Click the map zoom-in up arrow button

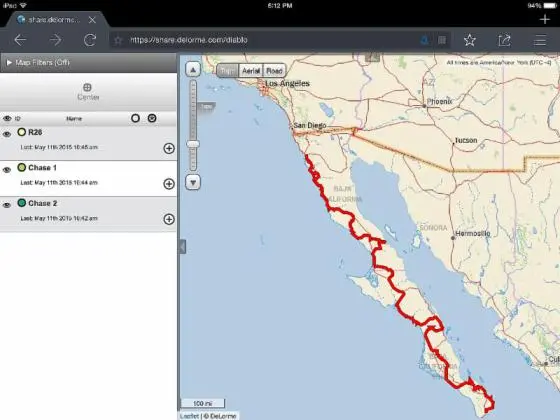point(193,69)
